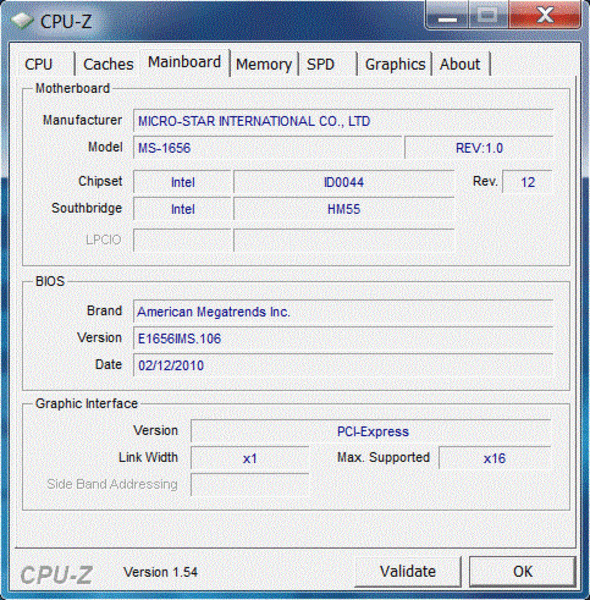Screen dimensions: 590x600
Task: Click the BIOS Date 02/12/2010 field
Action: (343, 365)
